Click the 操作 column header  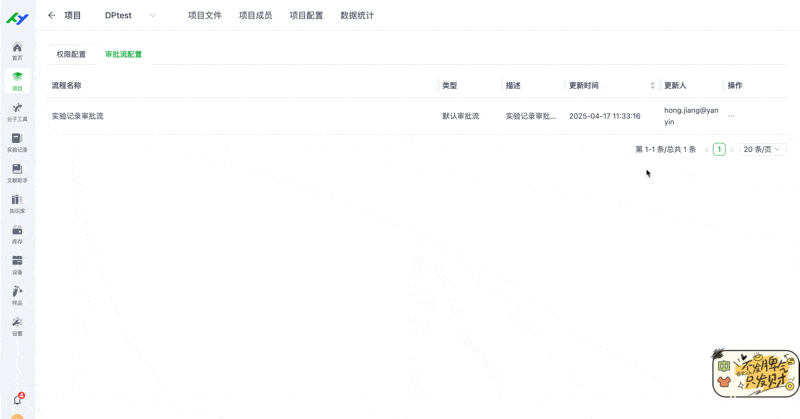[735, 85]
